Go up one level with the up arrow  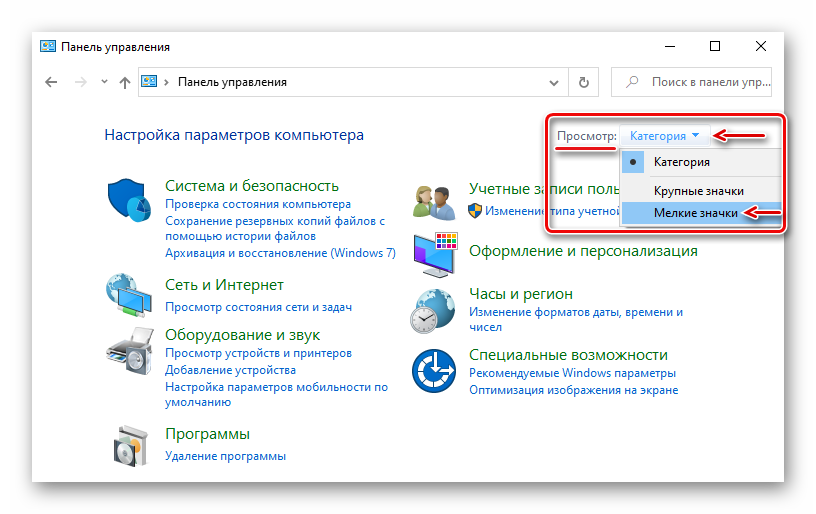coord(124,82)
